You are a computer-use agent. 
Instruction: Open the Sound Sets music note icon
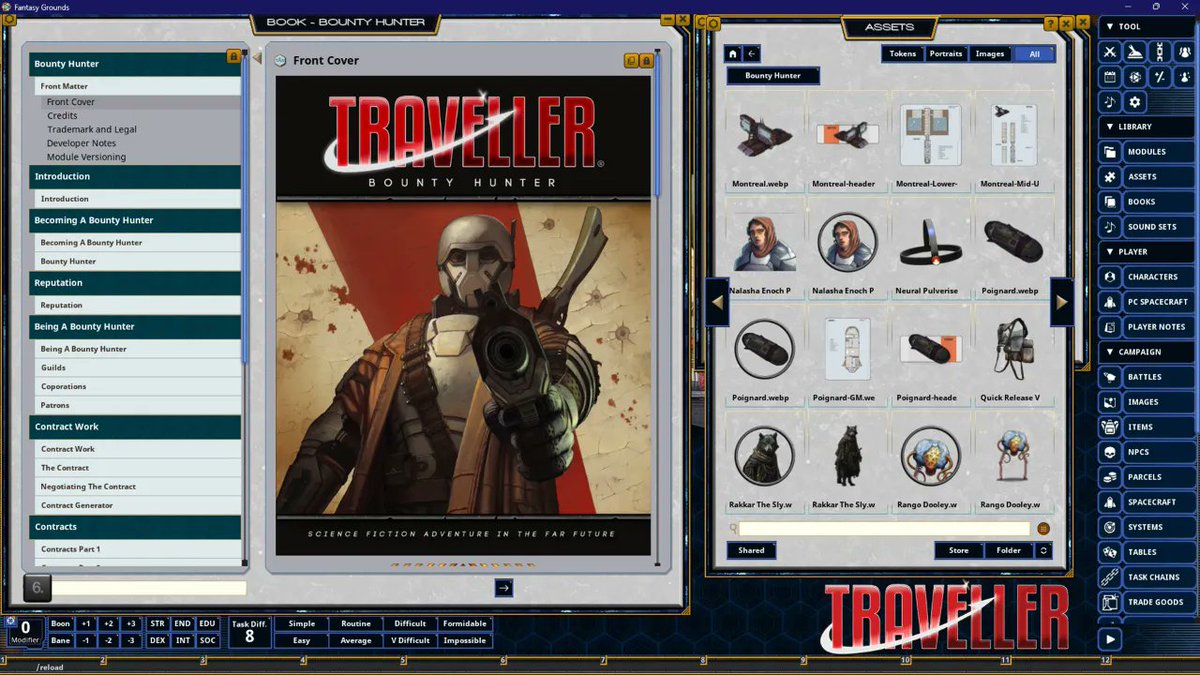[x=1109, y=227]
